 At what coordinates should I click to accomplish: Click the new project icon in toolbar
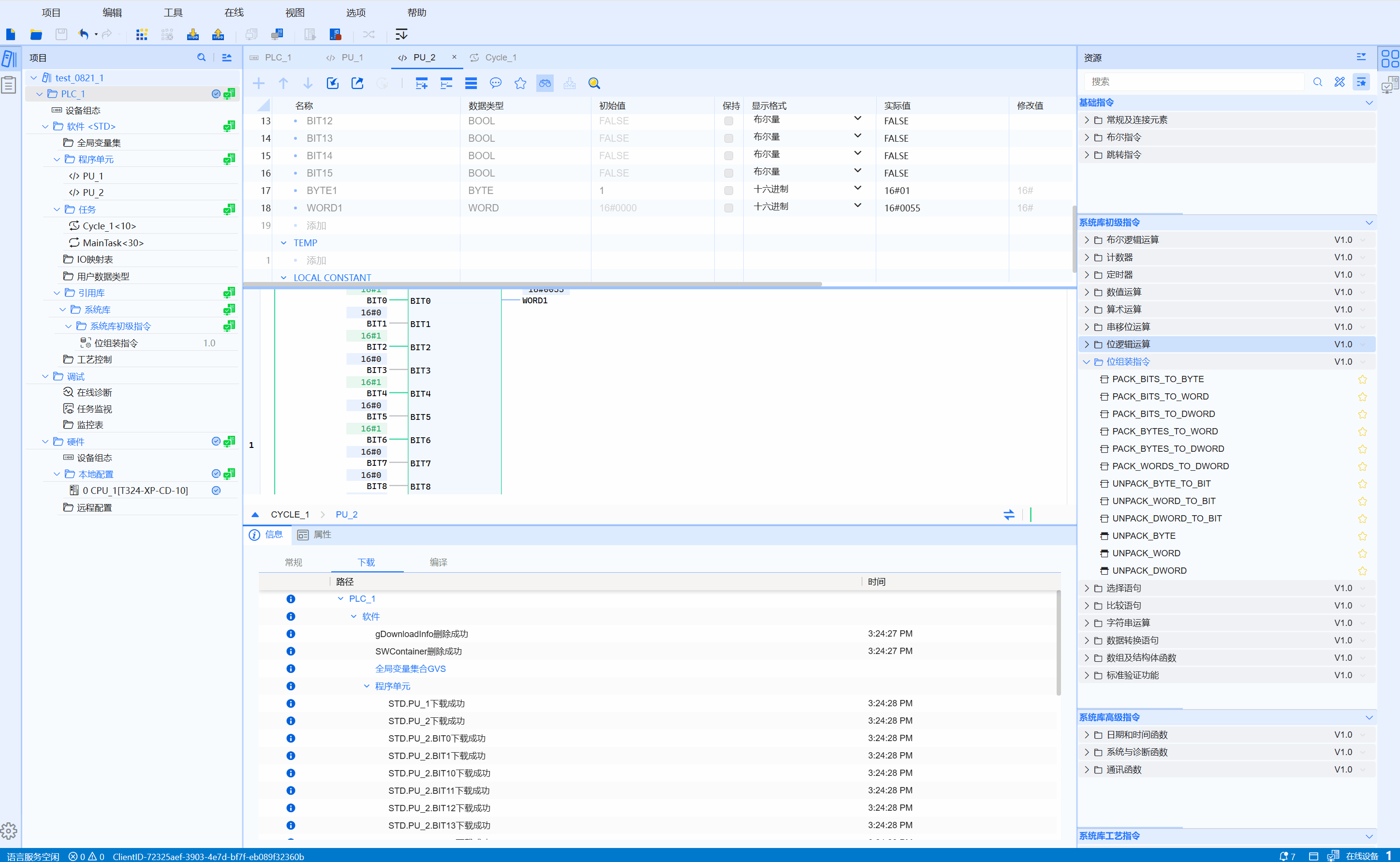pos(10,34)
